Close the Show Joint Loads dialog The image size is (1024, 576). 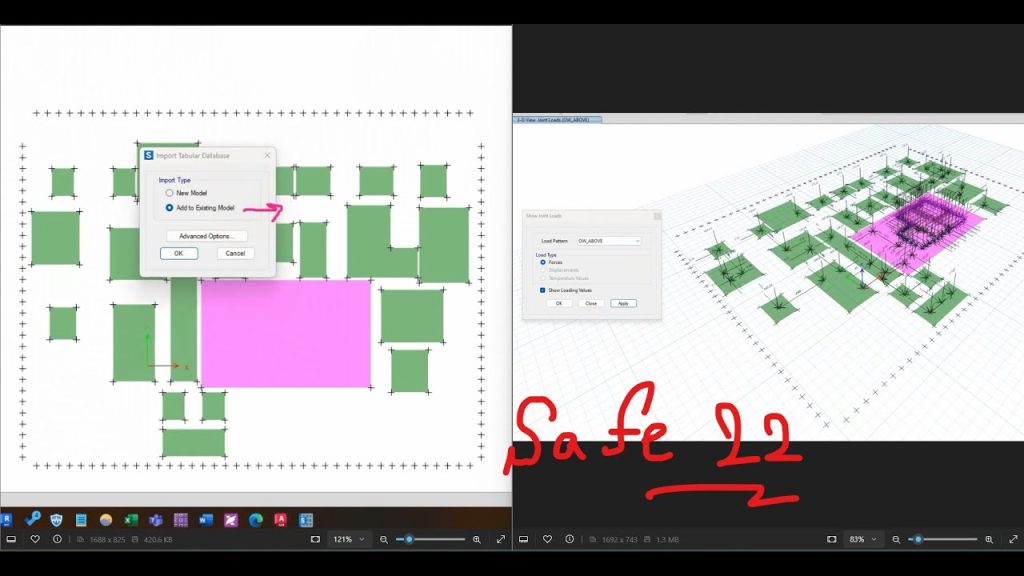[657, 216]
